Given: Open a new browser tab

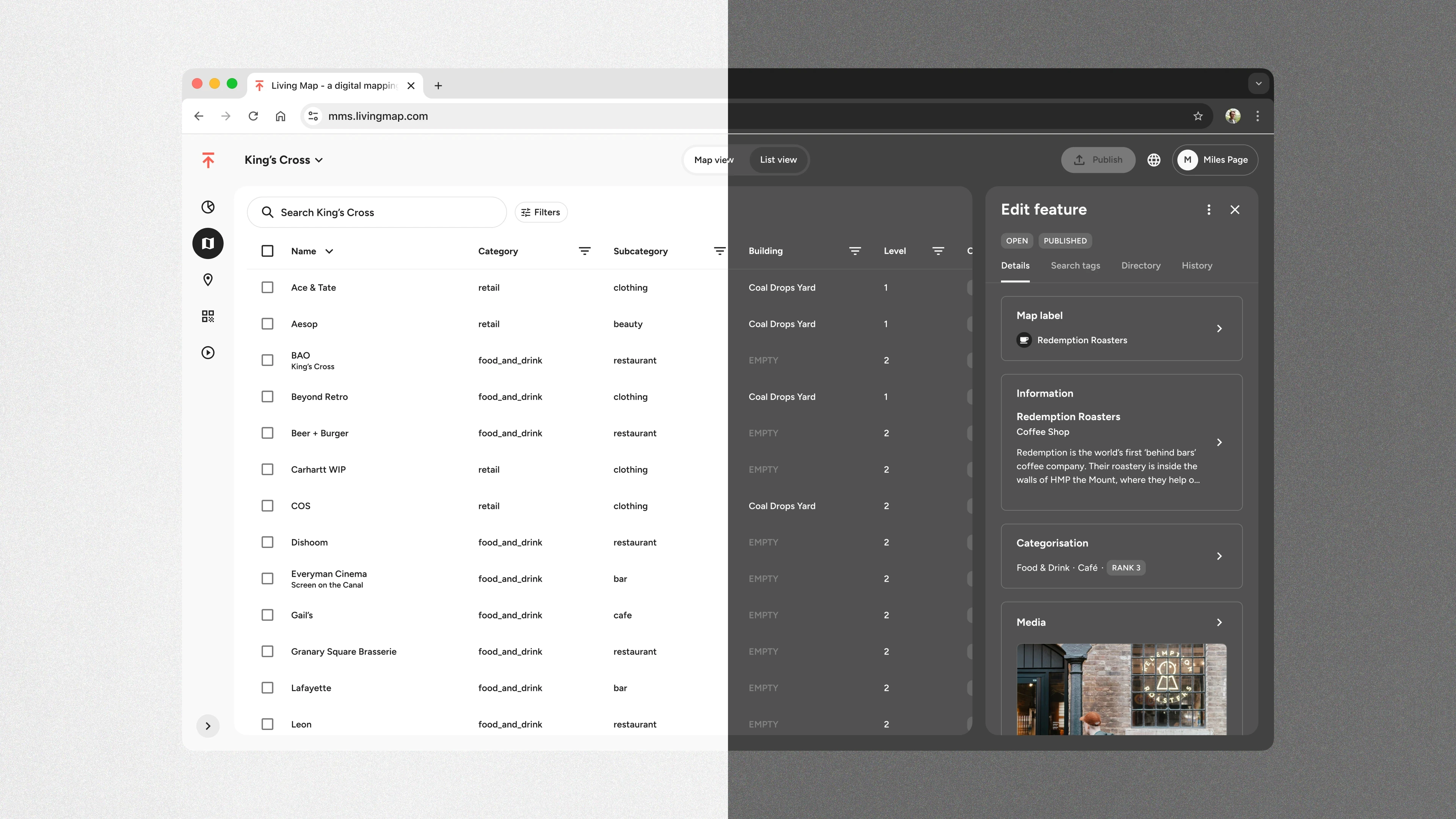Looking at the screenshot, I should point(438,85).
